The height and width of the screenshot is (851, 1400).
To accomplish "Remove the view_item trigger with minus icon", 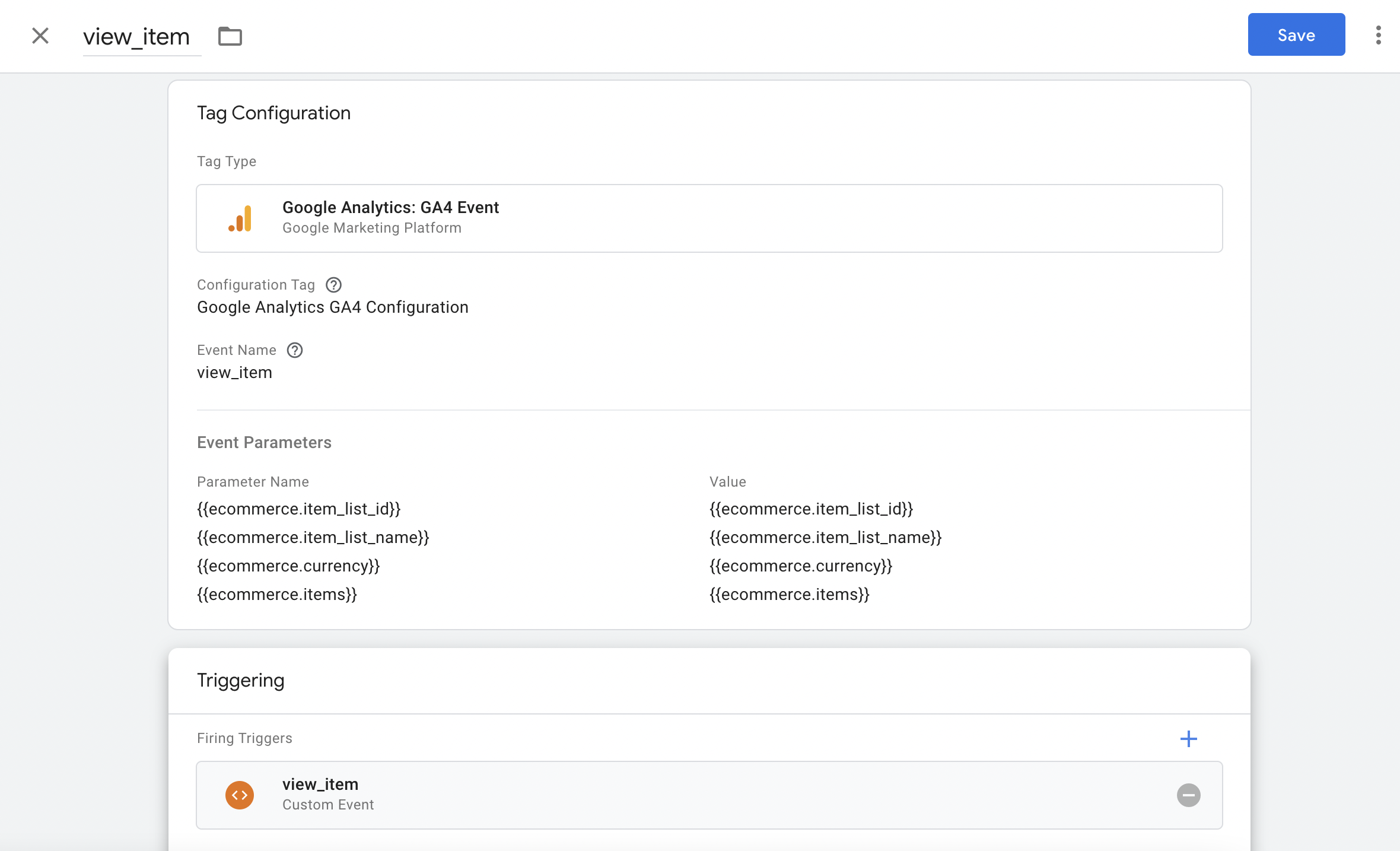I will point(1188,795).
